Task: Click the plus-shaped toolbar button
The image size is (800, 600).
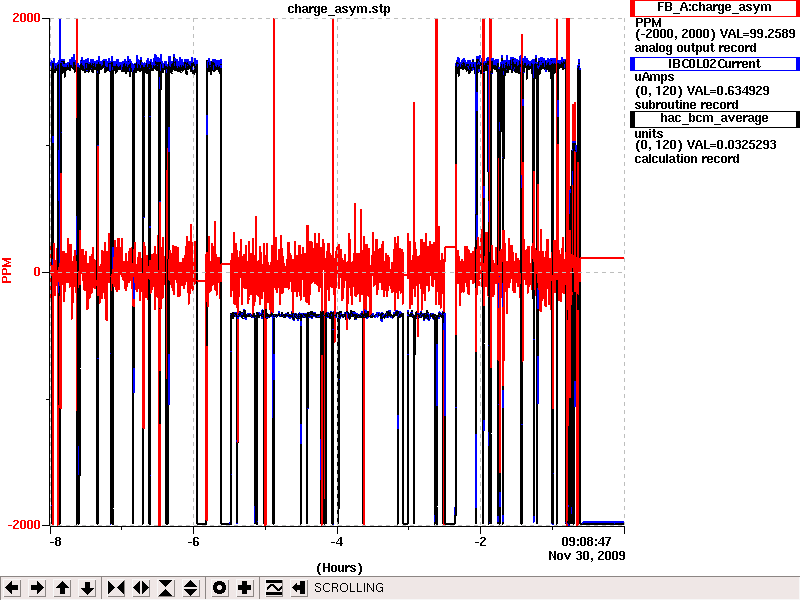Action: 244,588
